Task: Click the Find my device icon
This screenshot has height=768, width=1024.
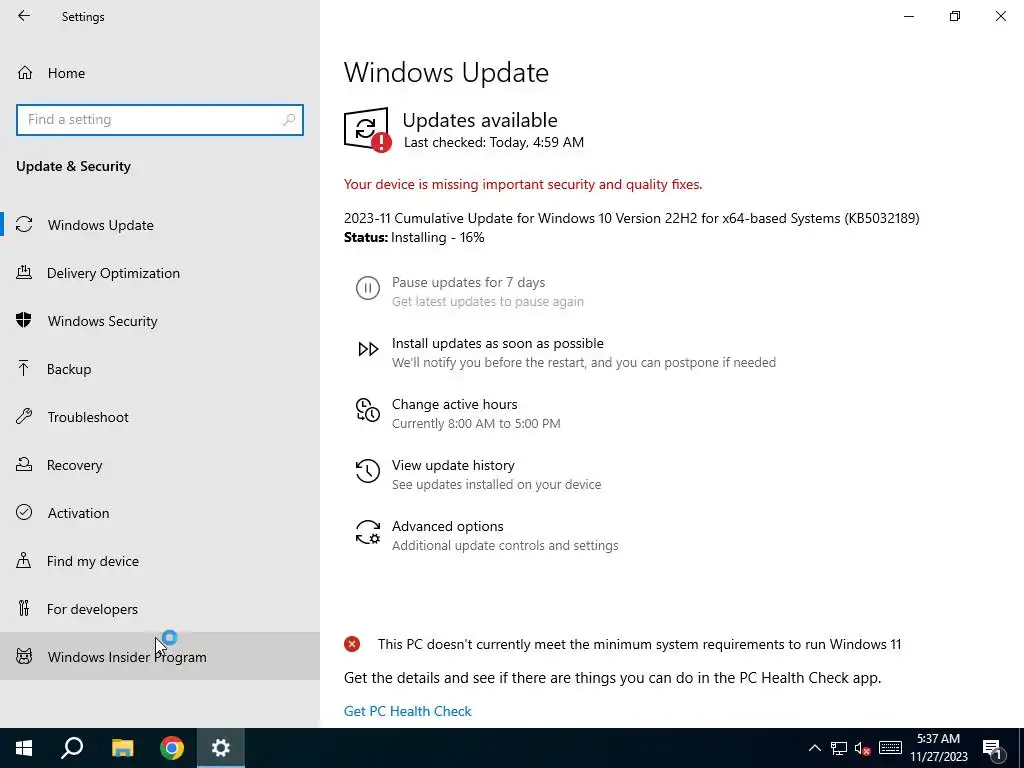Action: 24,560
